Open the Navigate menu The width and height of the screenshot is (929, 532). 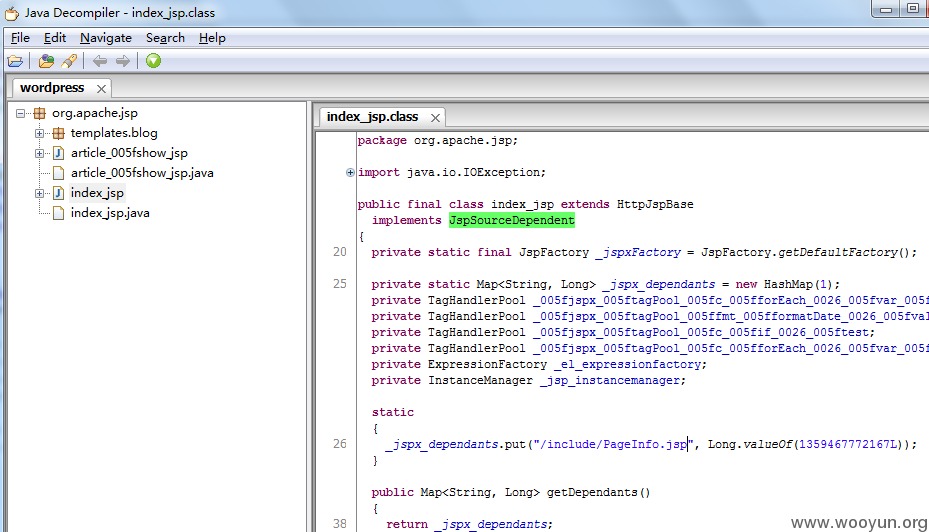click(106, 38)
